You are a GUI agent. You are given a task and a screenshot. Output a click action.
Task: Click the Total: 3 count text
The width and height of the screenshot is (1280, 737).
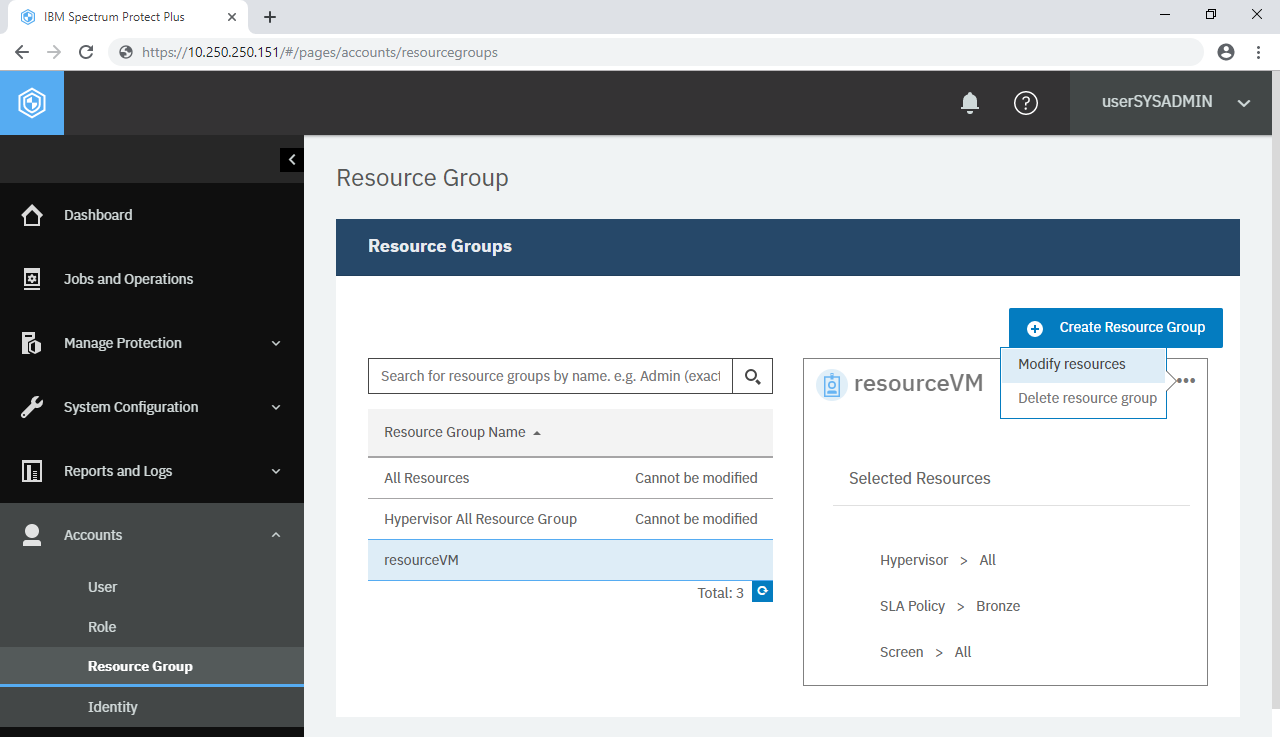point(721,593)
